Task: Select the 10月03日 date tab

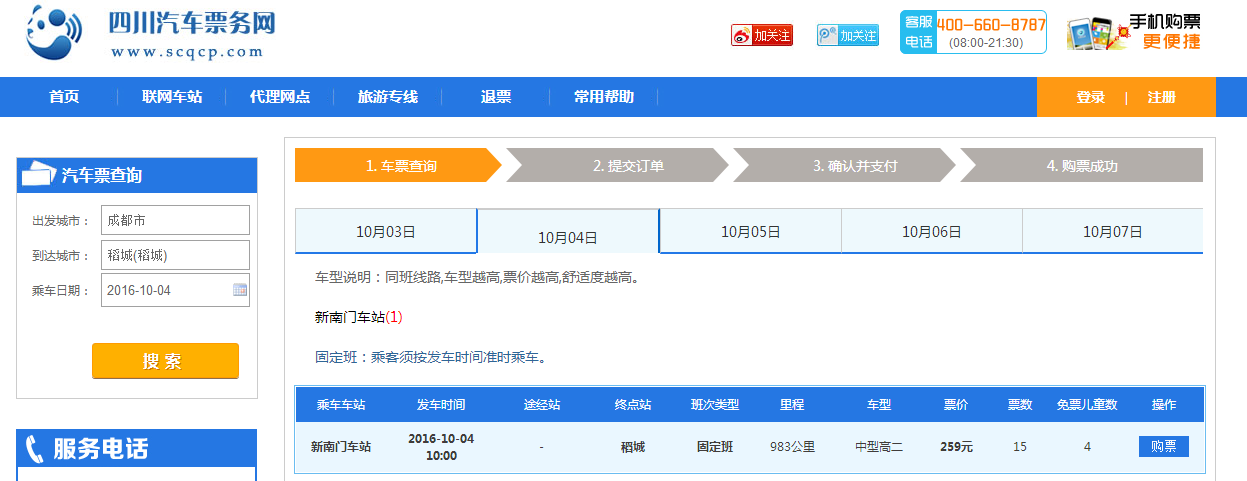Action: pos(385,232)
